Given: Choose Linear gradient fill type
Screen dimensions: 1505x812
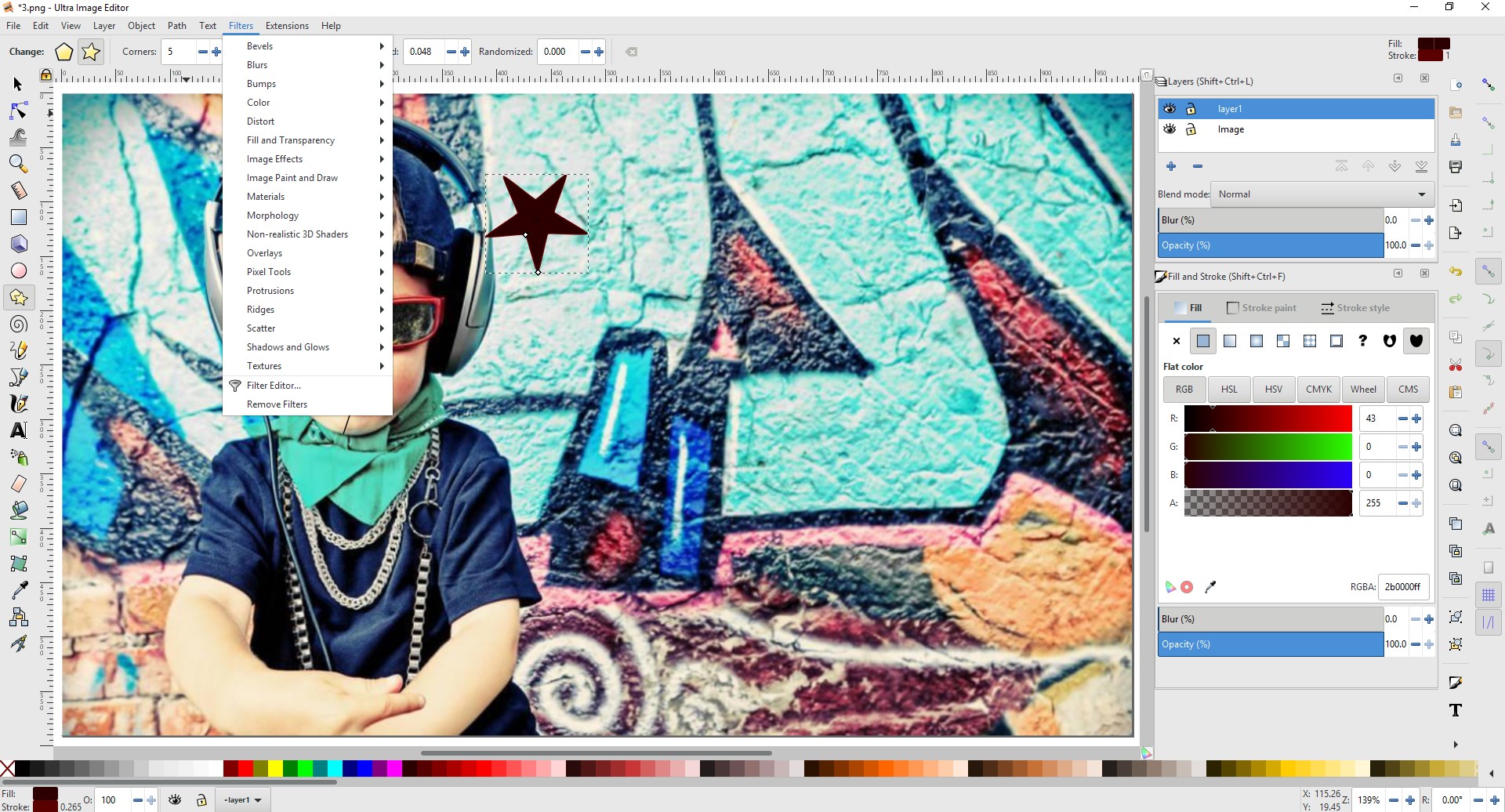Looking at the screenshot, I should [x=1230, y=341].
